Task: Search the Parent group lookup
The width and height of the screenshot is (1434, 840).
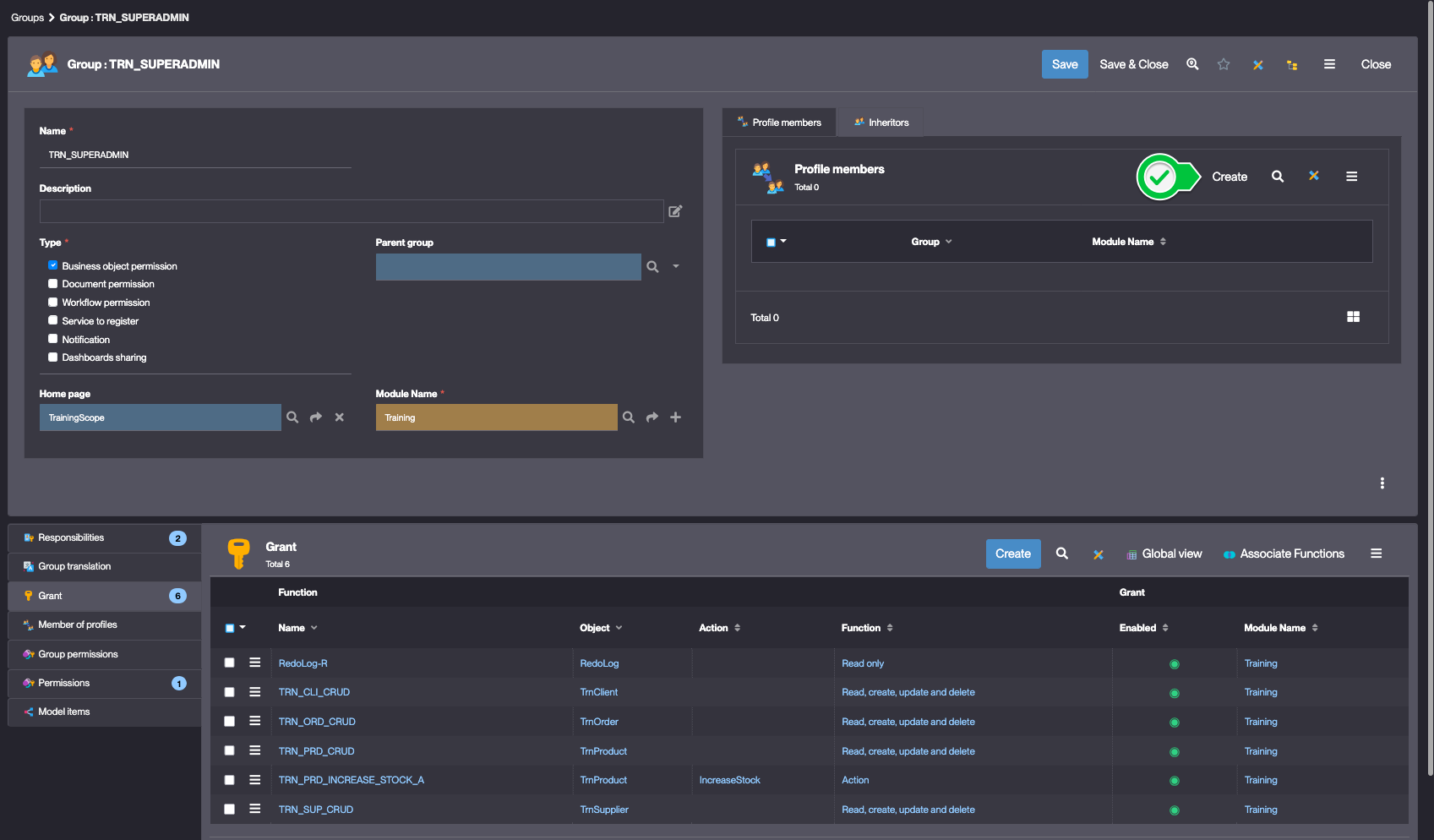Action: click(652, 267)
